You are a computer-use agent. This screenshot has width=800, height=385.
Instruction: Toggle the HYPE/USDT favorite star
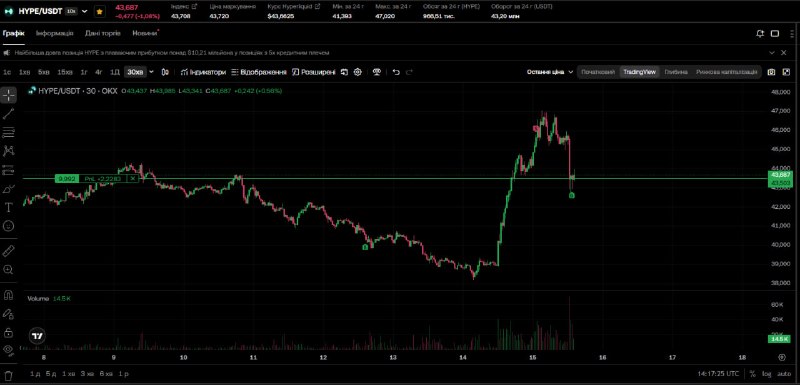(99, 11)
